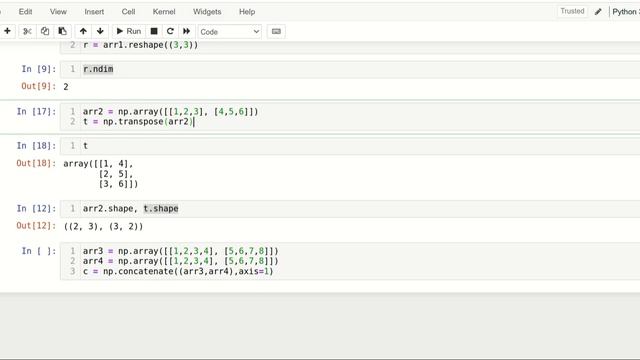
Task: Click the Python kernel name indicator
Action: 625,12
